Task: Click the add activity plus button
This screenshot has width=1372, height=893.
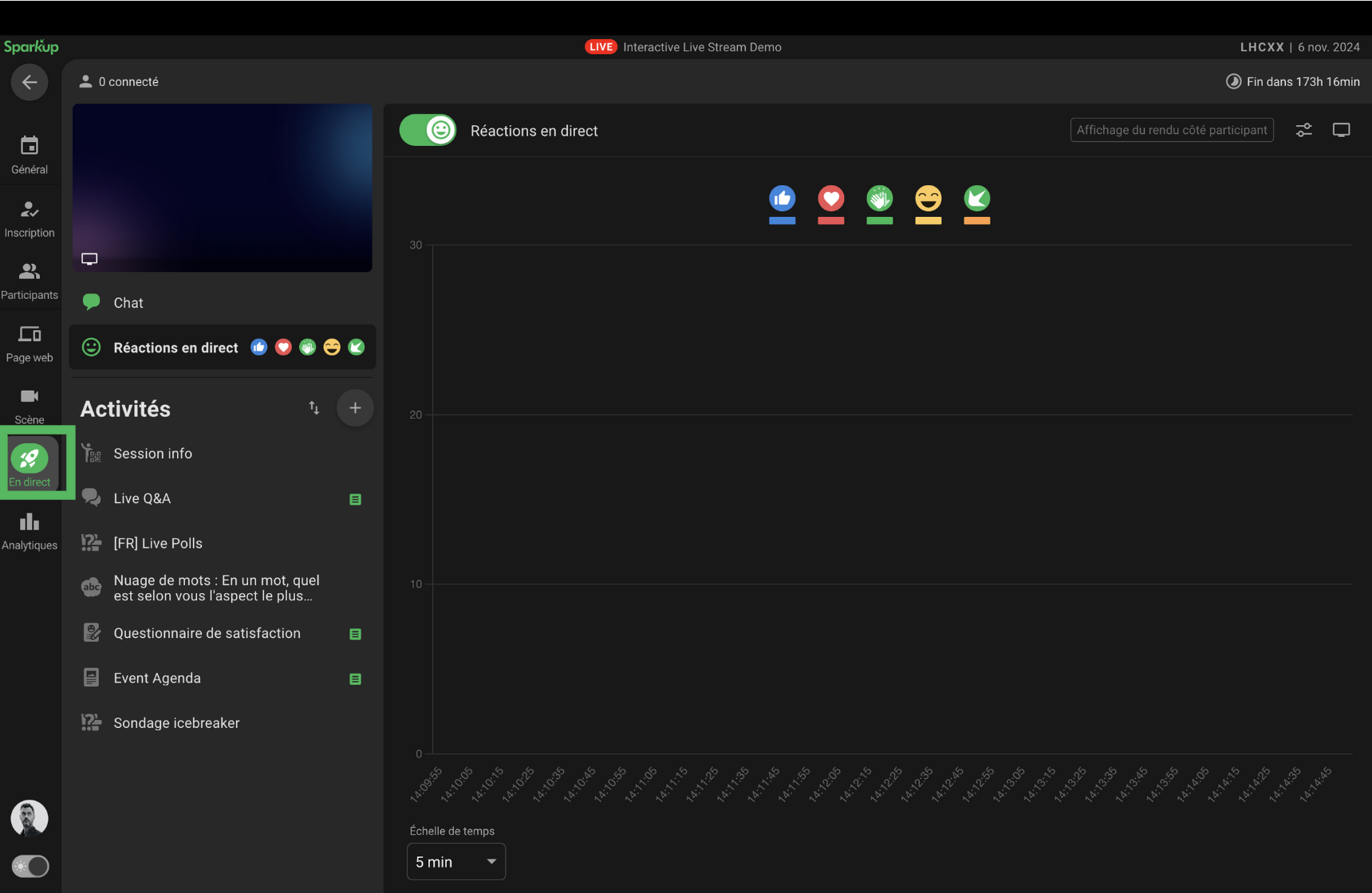Action: 355,408
